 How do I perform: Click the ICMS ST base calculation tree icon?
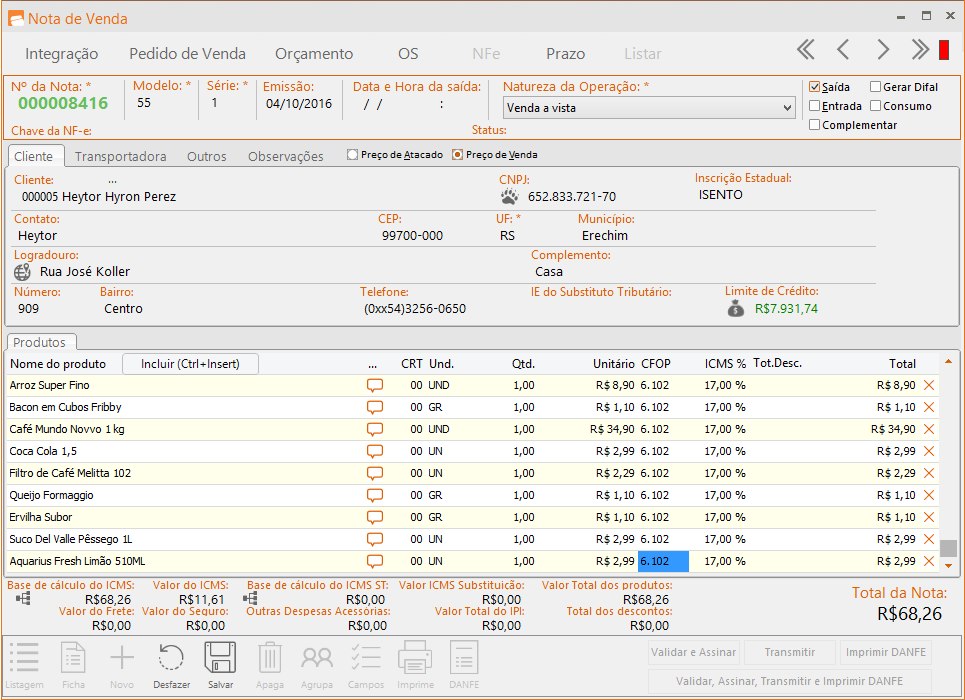[x=250, y=598]
